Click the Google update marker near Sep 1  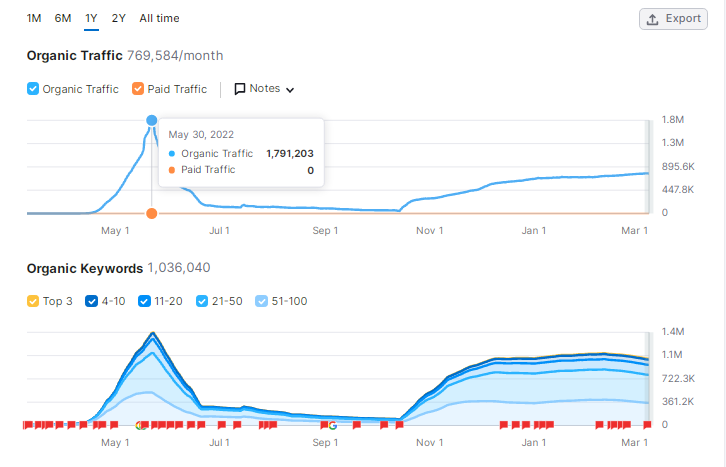(x=332, y=425)
